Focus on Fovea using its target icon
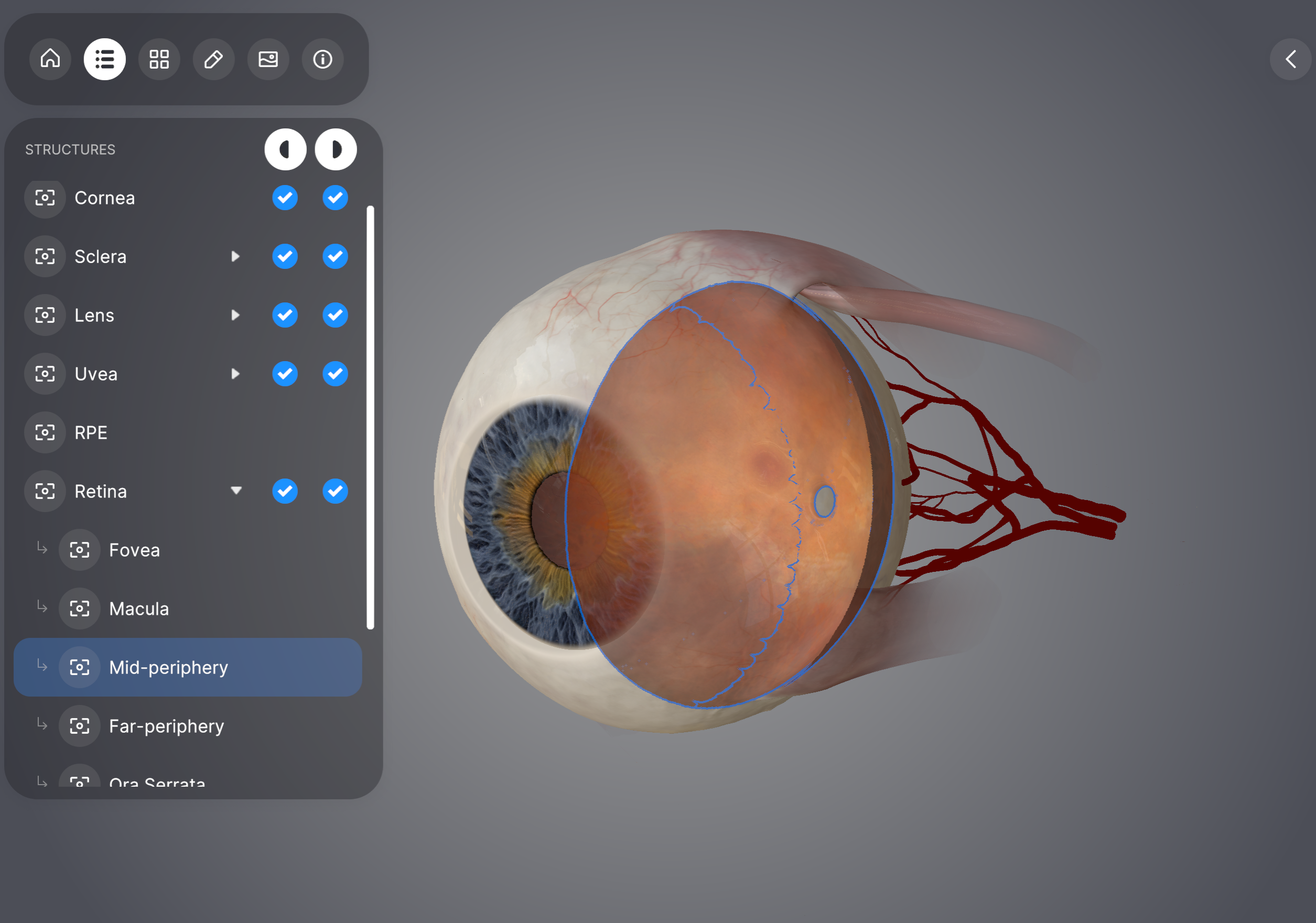 click(x=80, y=550)
